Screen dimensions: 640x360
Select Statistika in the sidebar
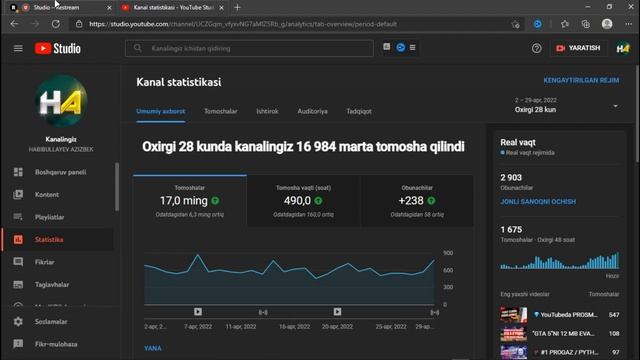pyautogui.click(x=58, y=240)
